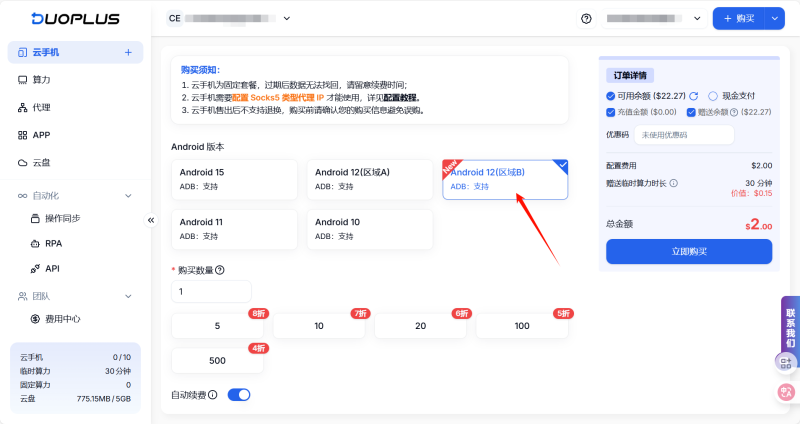Select the 现金支付 radio option
The image size is (800, 424).
tap(713, 96)
